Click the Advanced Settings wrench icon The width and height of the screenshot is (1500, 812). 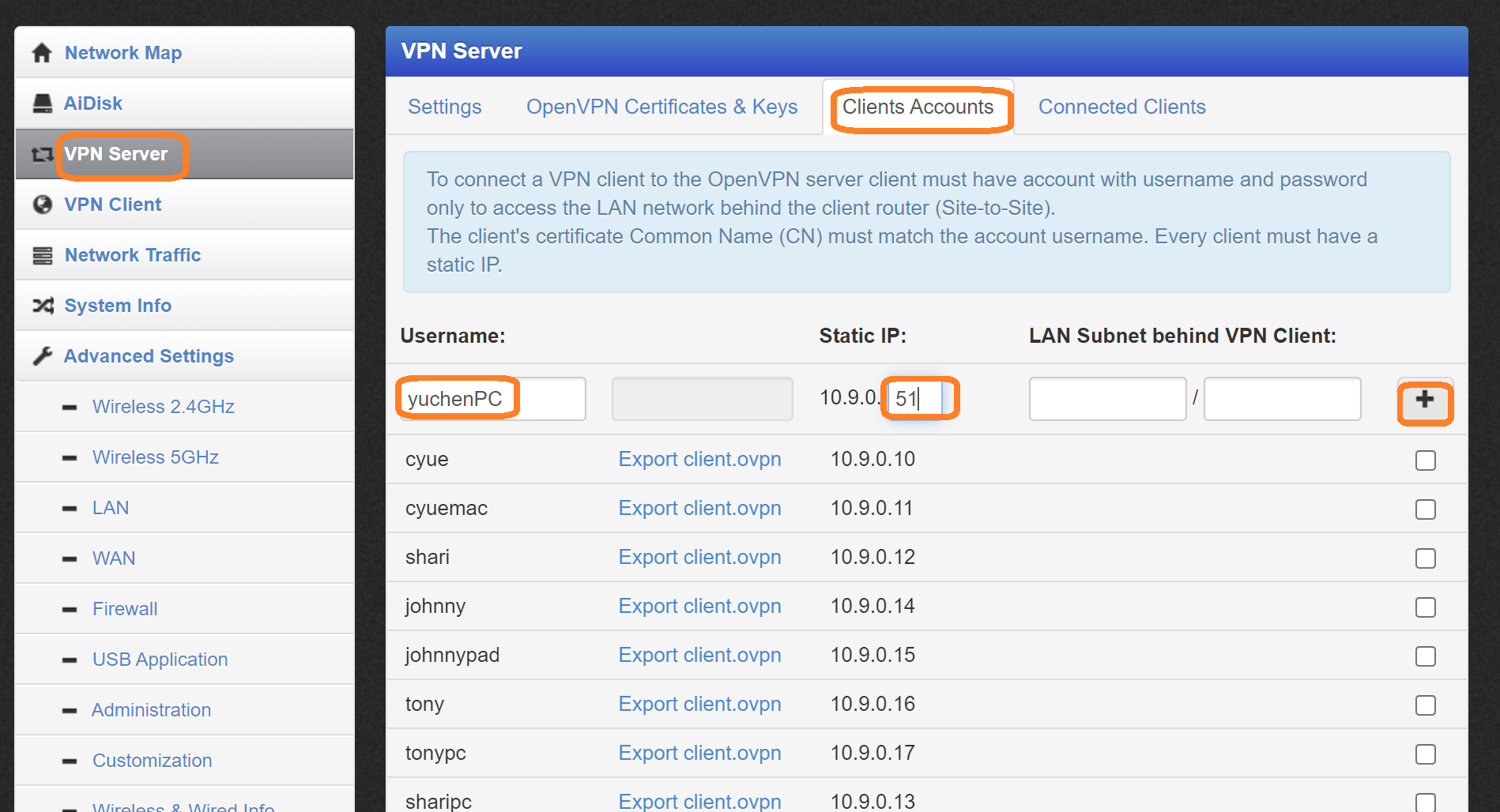(x=42, y=356)
